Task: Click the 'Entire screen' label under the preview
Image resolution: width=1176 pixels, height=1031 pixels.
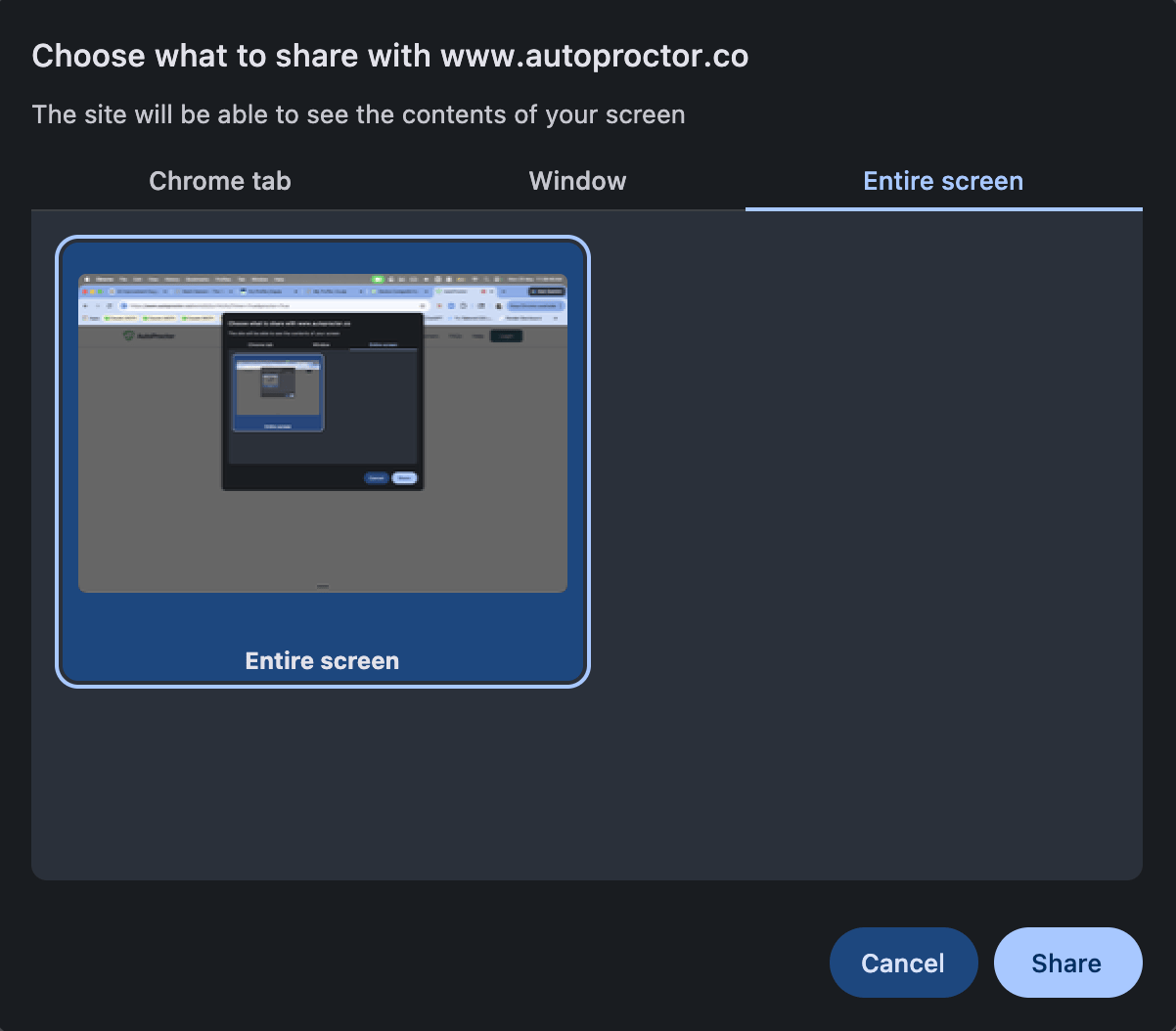Action: [x=323, y=661]
